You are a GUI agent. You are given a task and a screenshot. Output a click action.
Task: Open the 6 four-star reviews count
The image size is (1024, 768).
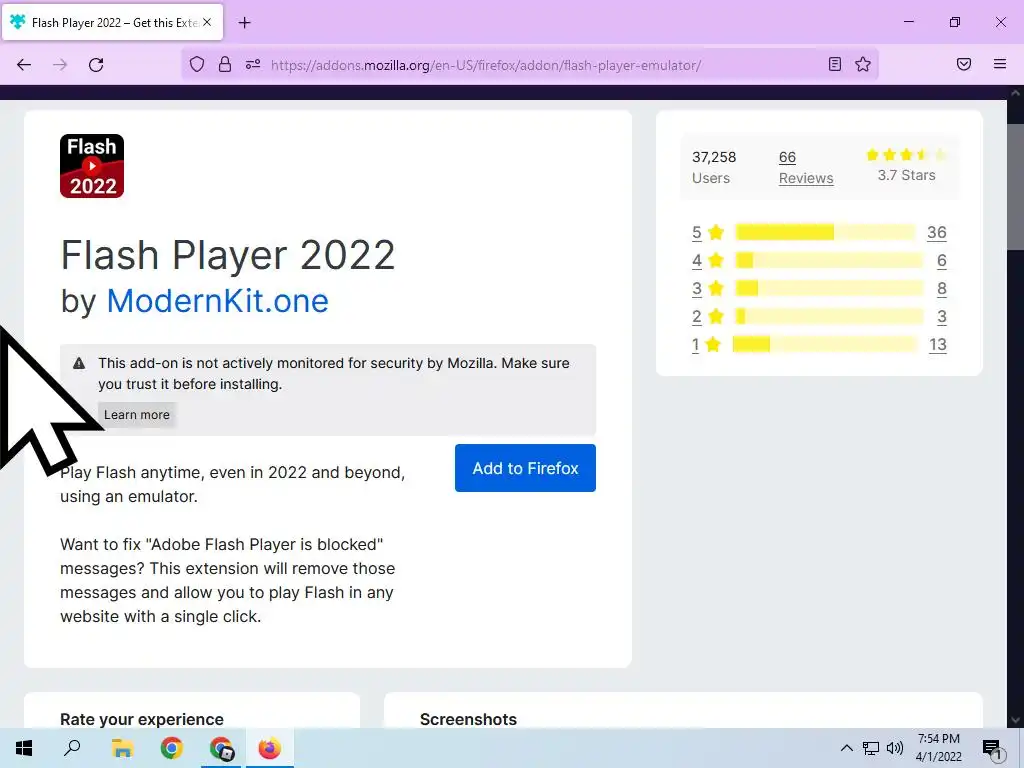[942, 261]
